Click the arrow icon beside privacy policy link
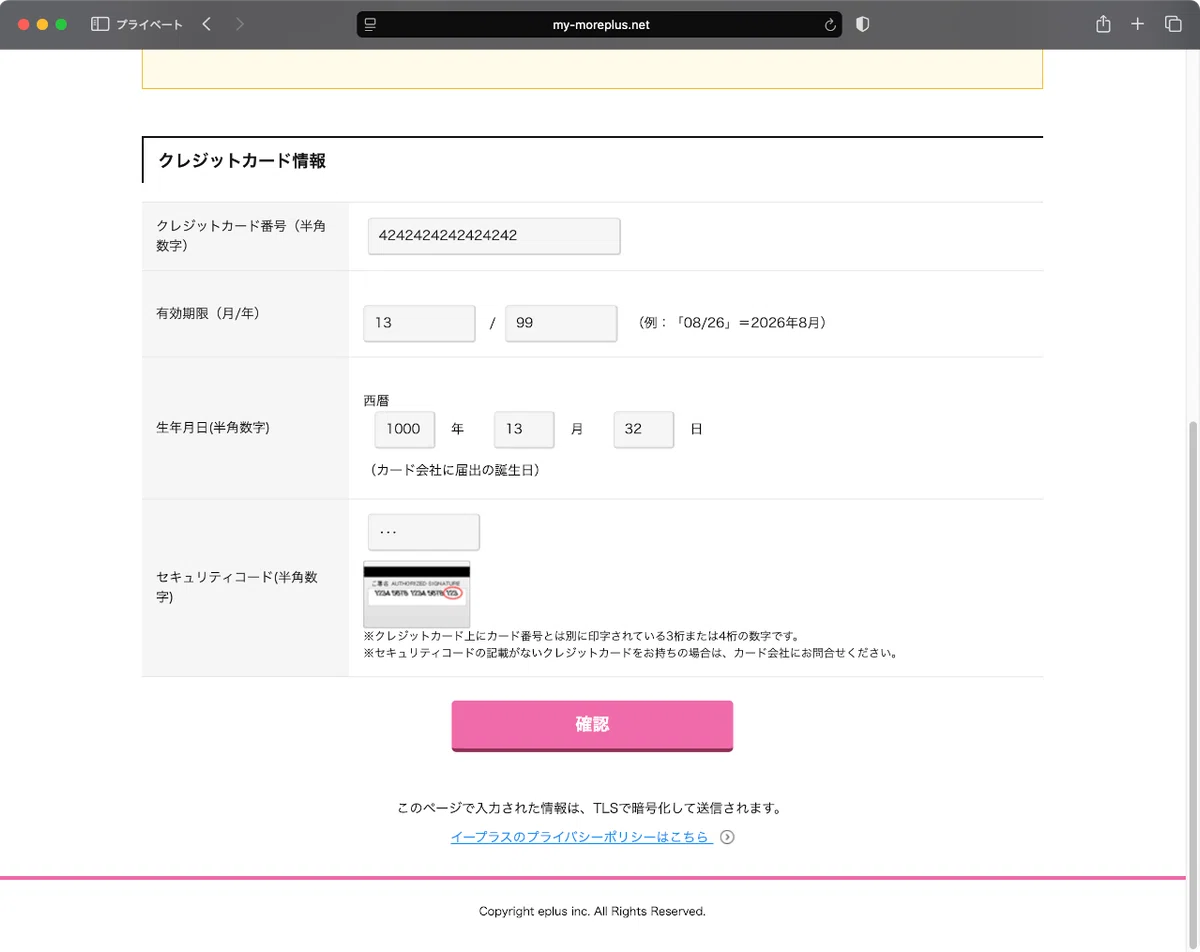Viewport: 1200px width, 952px height. pyautogui.click(x=727, y=837)
